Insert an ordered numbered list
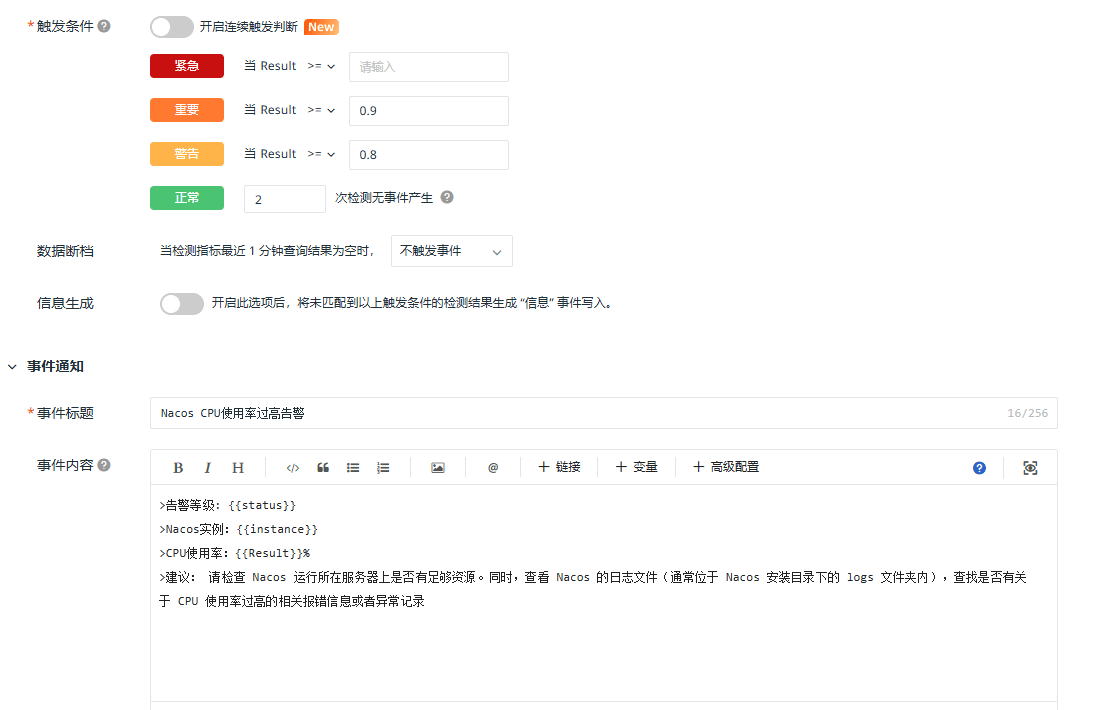The height and width of the screenshot is (710, 1102). point(383,467)
